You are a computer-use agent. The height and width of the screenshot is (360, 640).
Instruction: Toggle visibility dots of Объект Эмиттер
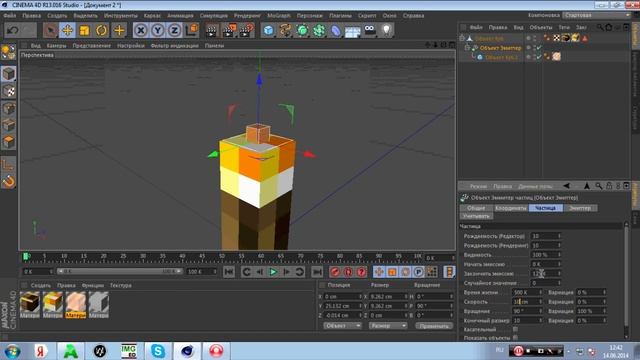tap(534, 48)
